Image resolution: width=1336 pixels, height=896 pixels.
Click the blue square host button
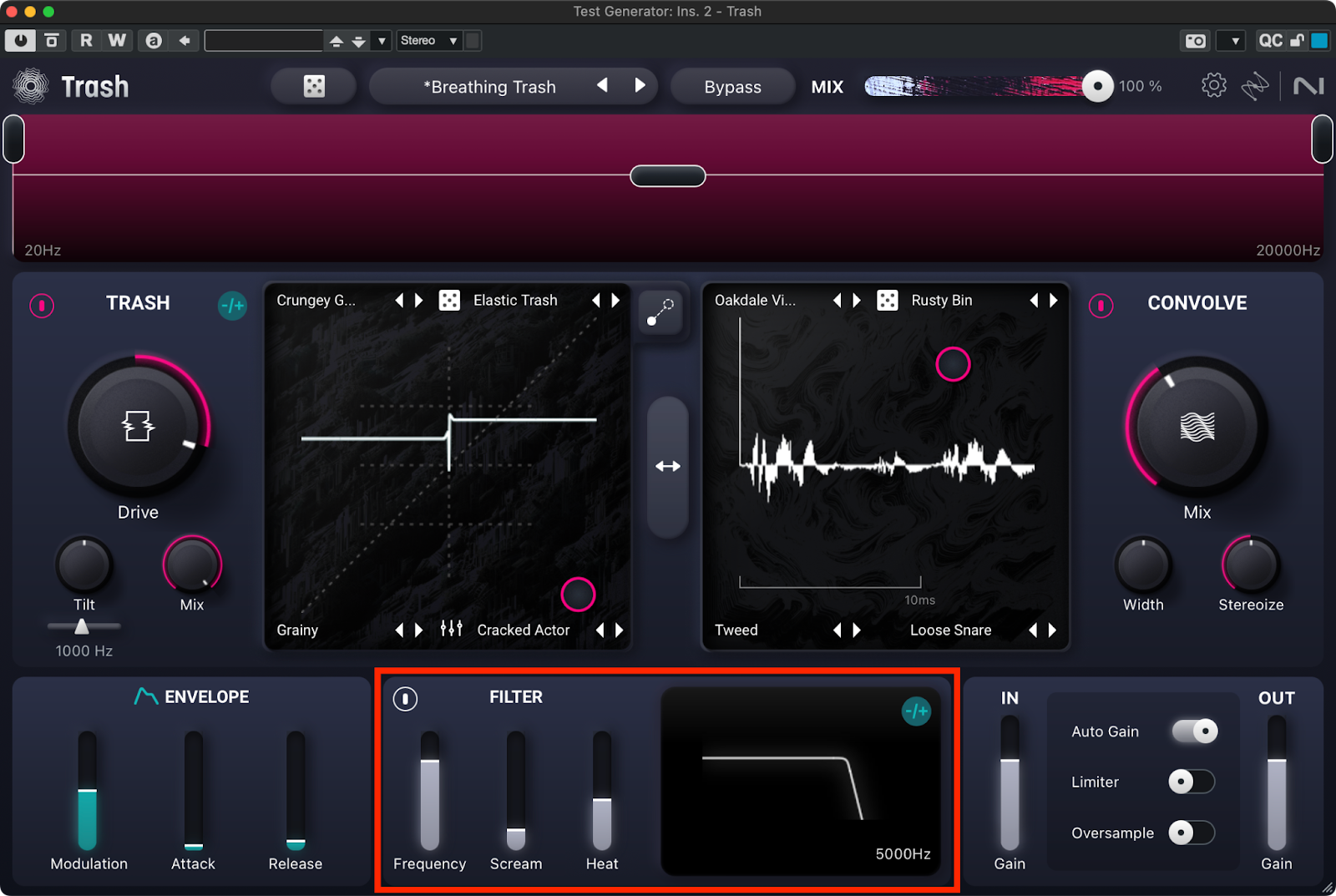tap(1319, 40)
